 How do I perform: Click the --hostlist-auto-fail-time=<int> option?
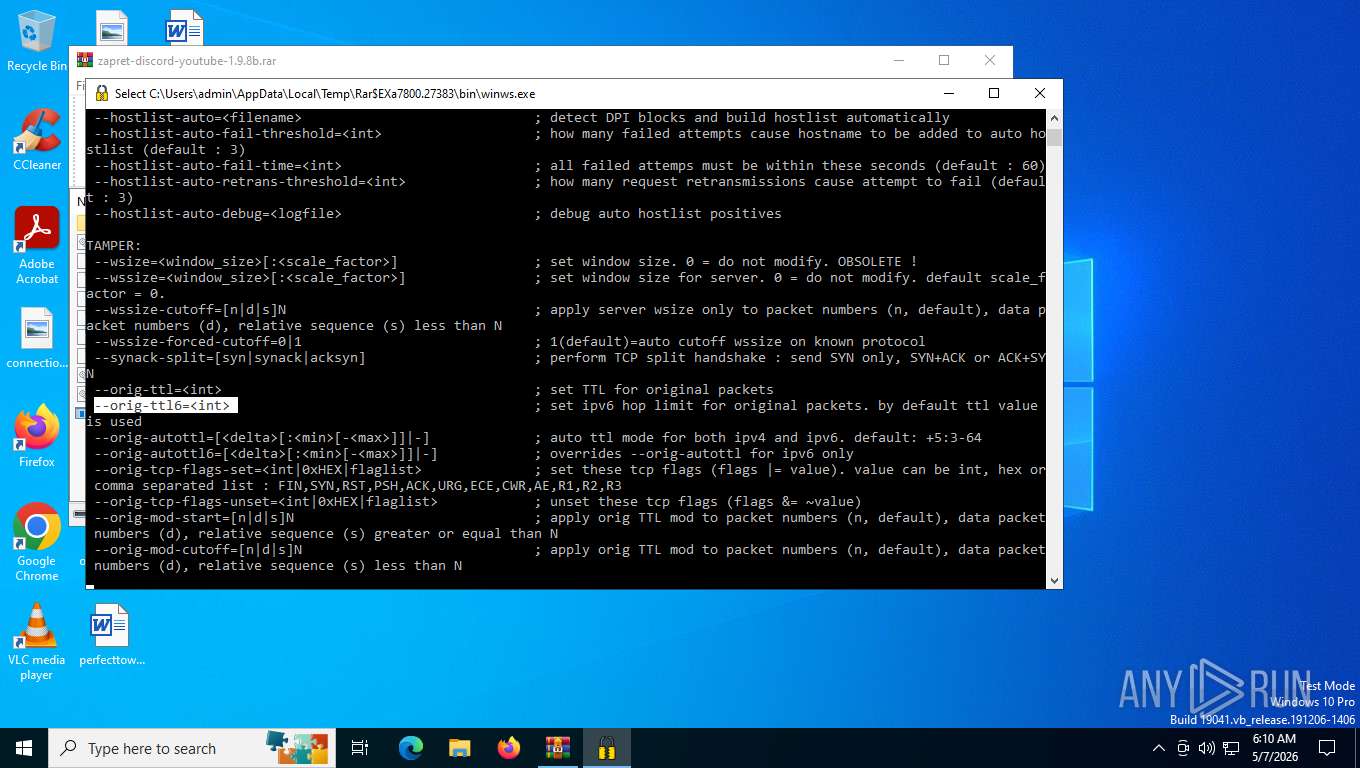coord(218,165)
